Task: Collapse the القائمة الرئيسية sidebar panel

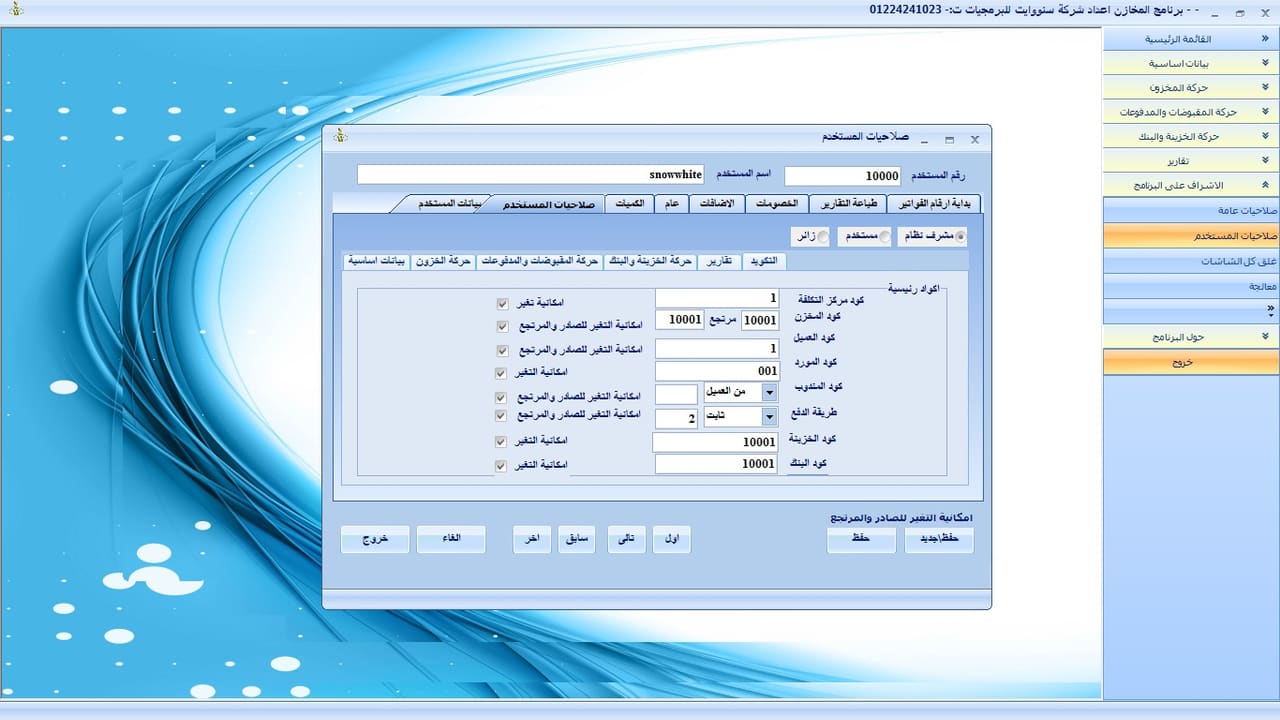Action: (x=1266, y=39)
